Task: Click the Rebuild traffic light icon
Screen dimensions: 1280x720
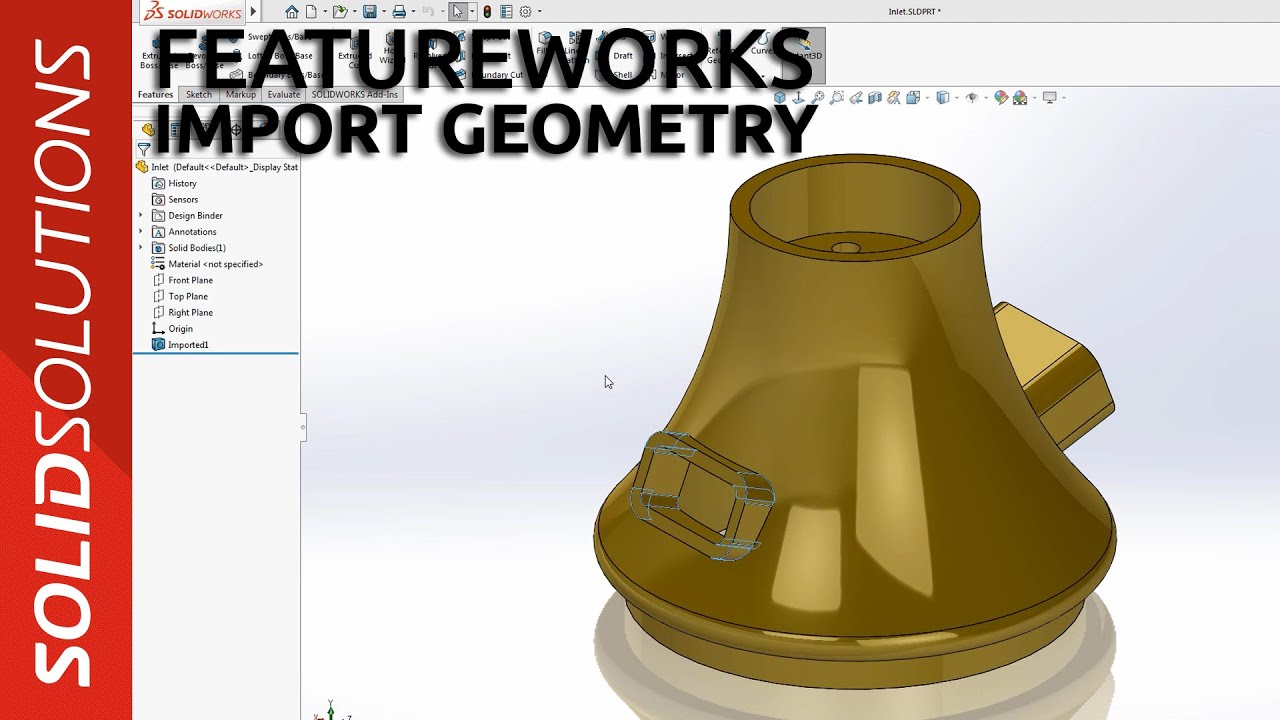Action: coord(487,12)
